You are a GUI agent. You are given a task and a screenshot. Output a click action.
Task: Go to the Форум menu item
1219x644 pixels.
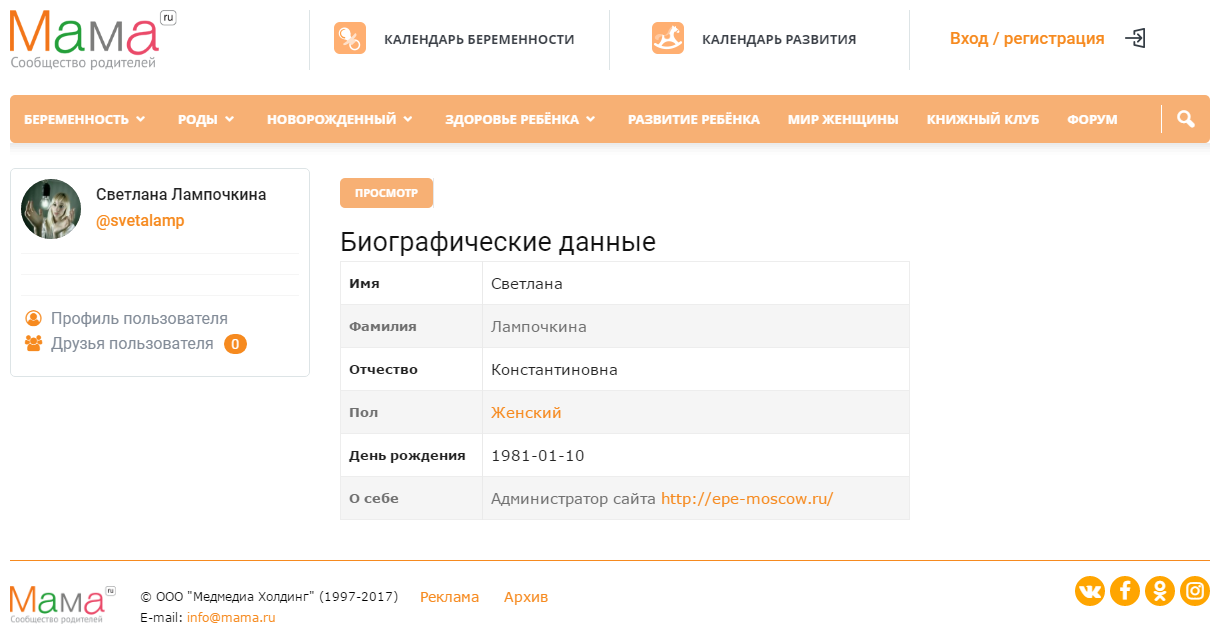pyautogui.click(x=1092, y=119)
